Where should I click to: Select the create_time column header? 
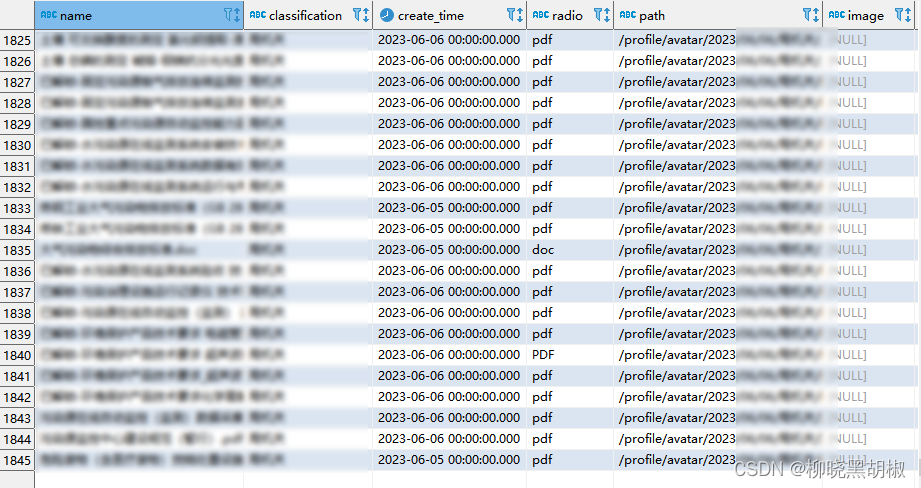point(450,15)
